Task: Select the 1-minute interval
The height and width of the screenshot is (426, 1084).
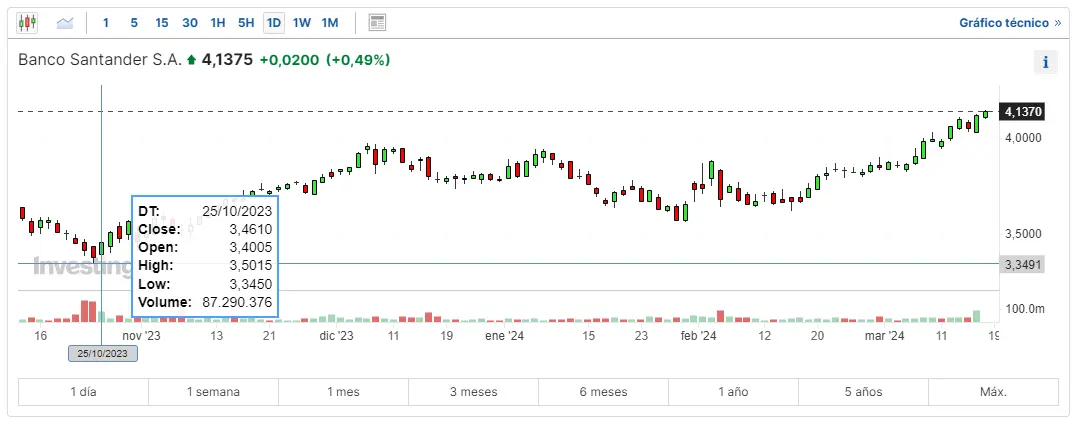Action: [106, 22]
